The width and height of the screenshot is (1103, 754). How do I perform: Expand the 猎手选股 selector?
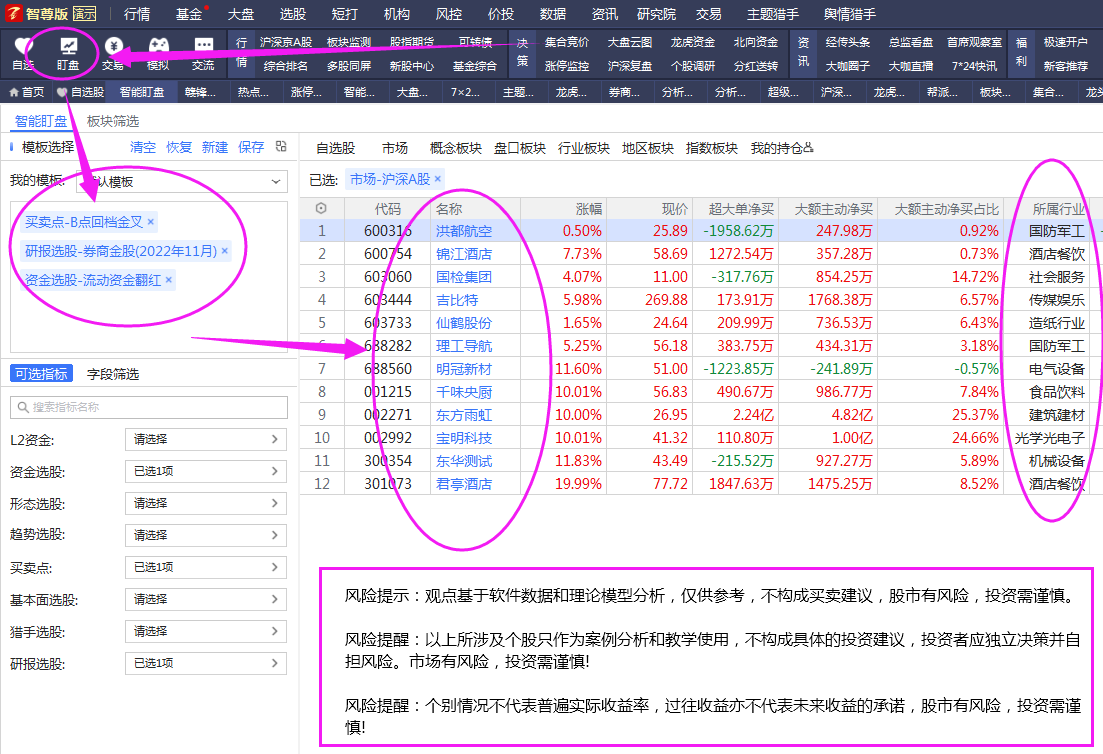205,632
